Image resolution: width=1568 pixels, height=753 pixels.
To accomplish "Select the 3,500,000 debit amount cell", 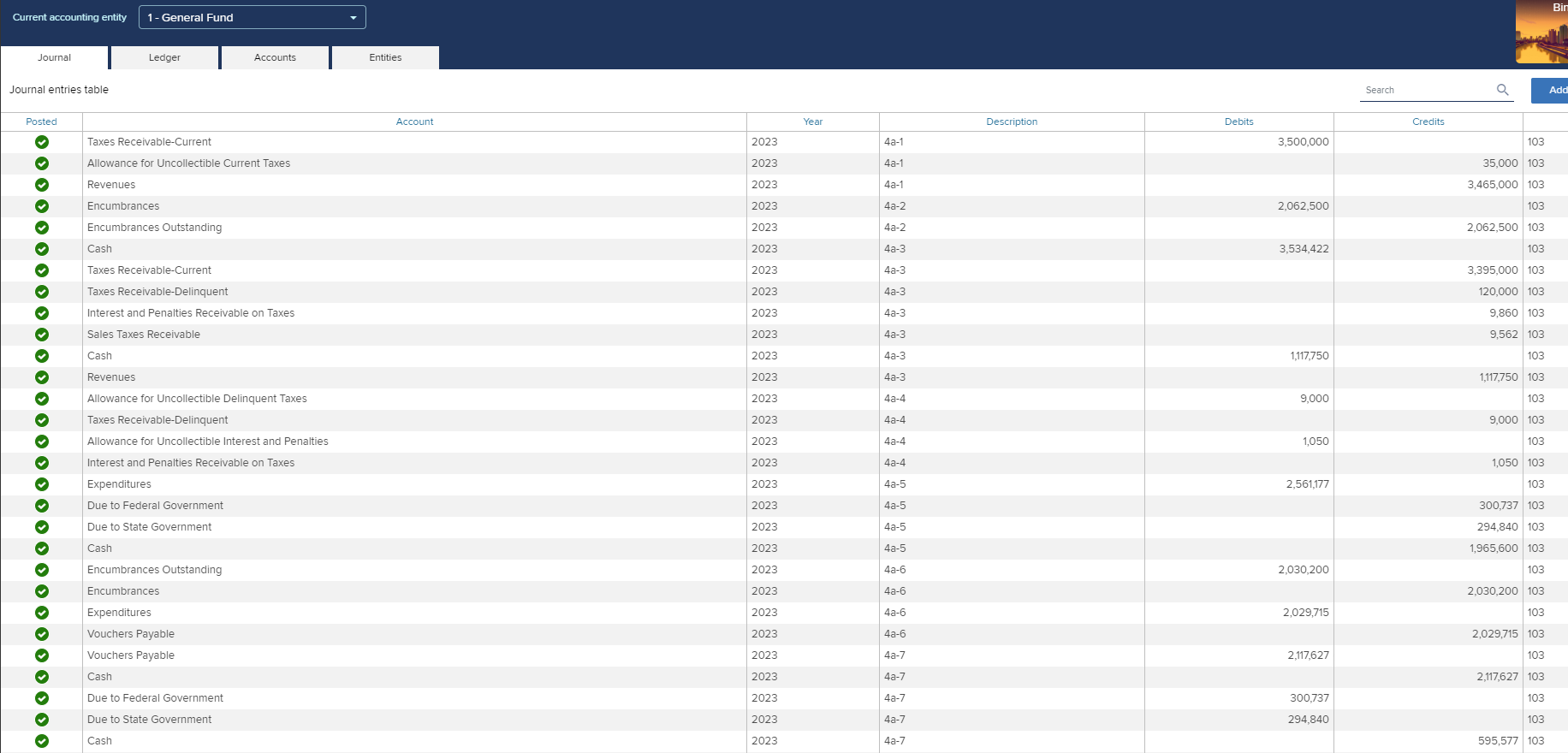I will (x=1239, y=142).
